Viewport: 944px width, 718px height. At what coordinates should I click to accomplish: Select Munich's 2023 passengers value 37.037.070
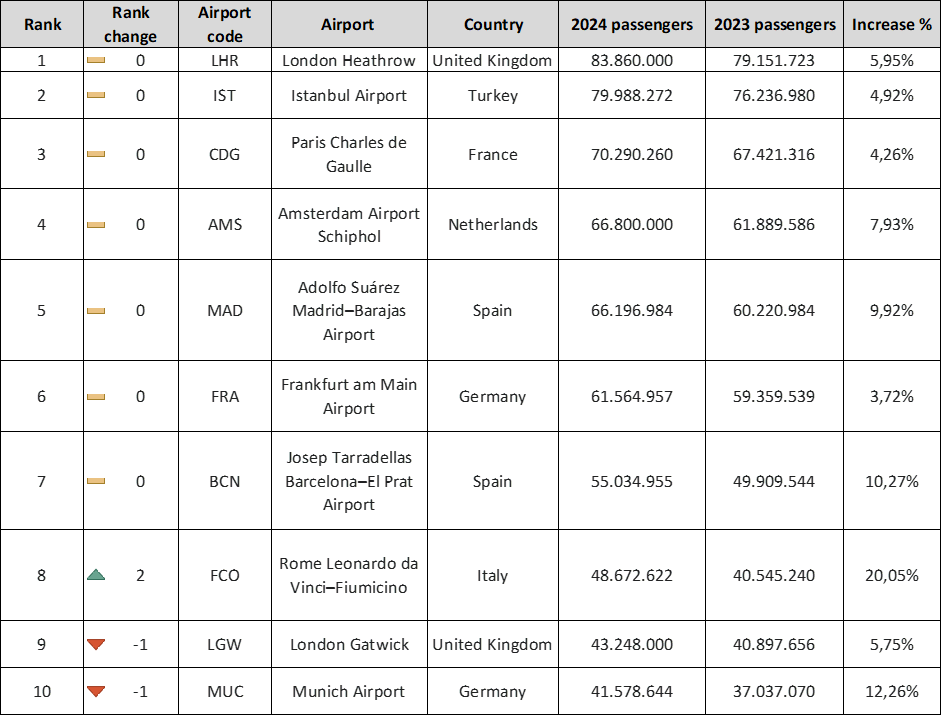(774, 692)
